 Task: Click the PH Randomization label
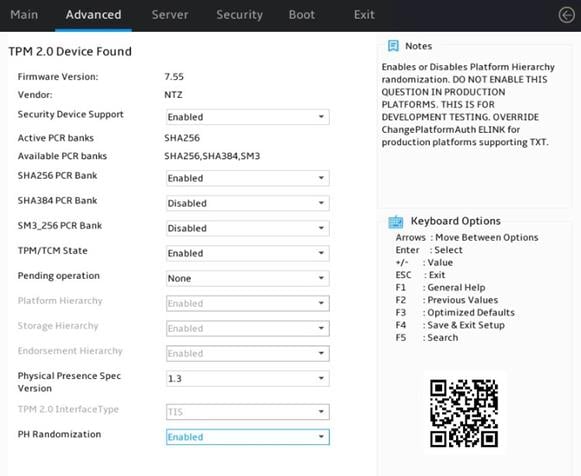point(59,434)
